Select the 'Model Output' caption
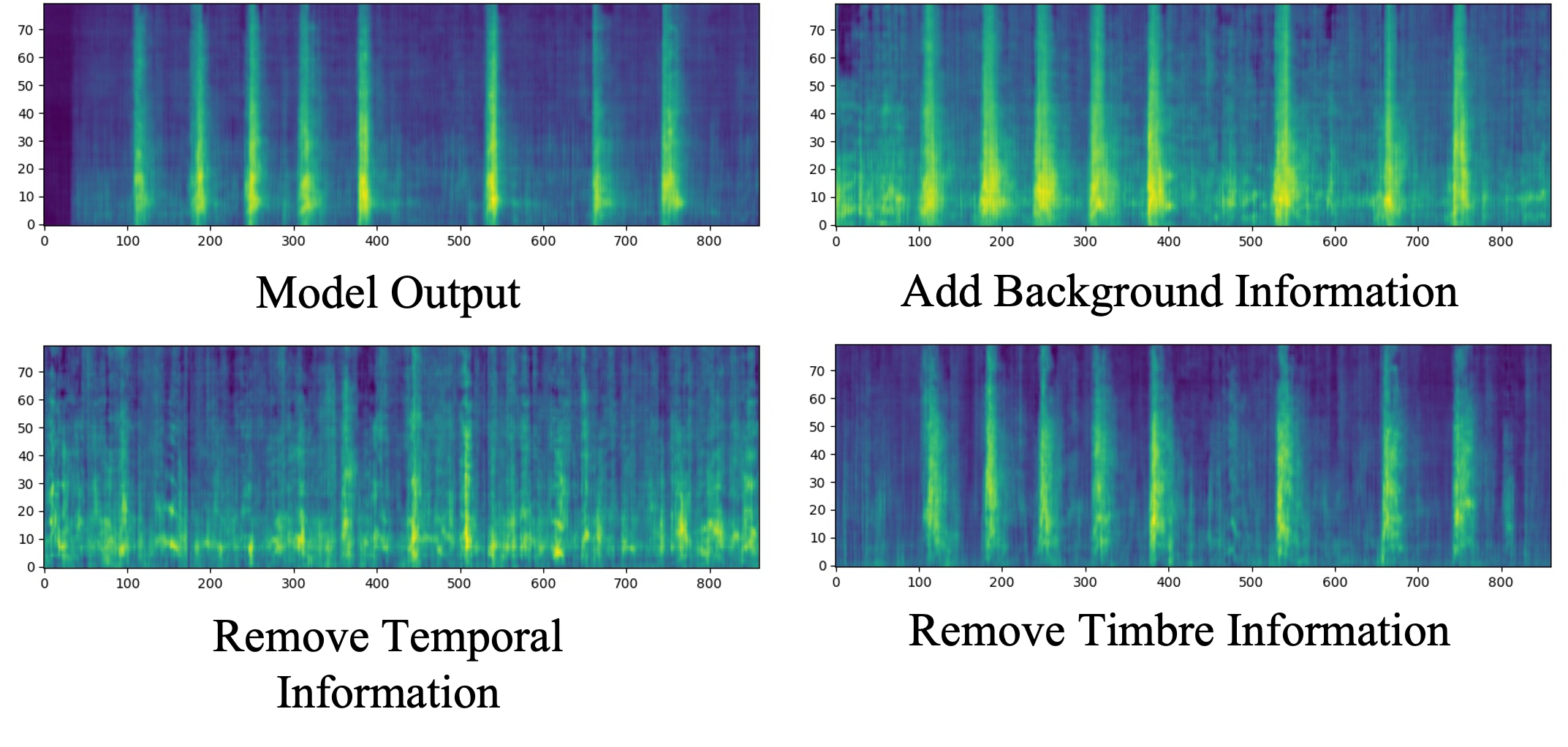 [387, 293]
